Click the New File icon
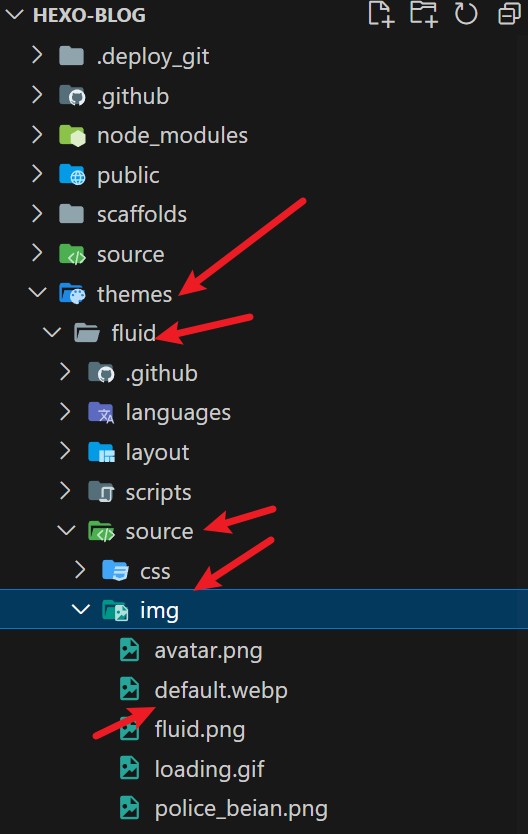528x834 pixels. pyautogui.click(x=381, y=14)
